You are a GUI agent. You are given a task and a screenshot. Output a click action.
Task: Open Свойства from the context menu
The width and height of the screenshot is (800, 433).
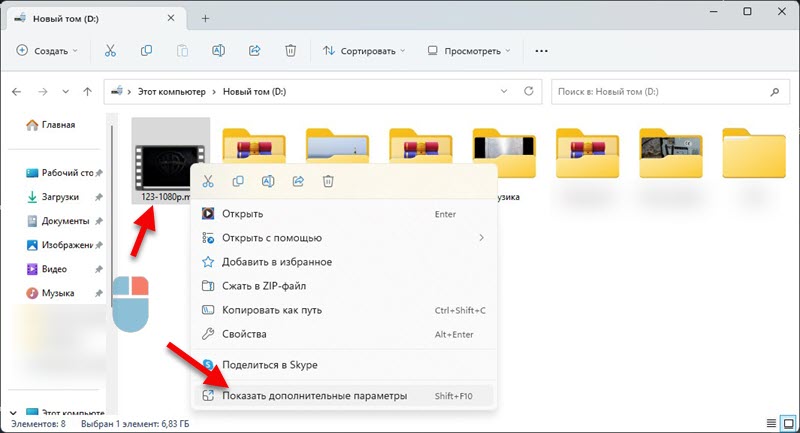pyautogui.click(x=244, y=334)
